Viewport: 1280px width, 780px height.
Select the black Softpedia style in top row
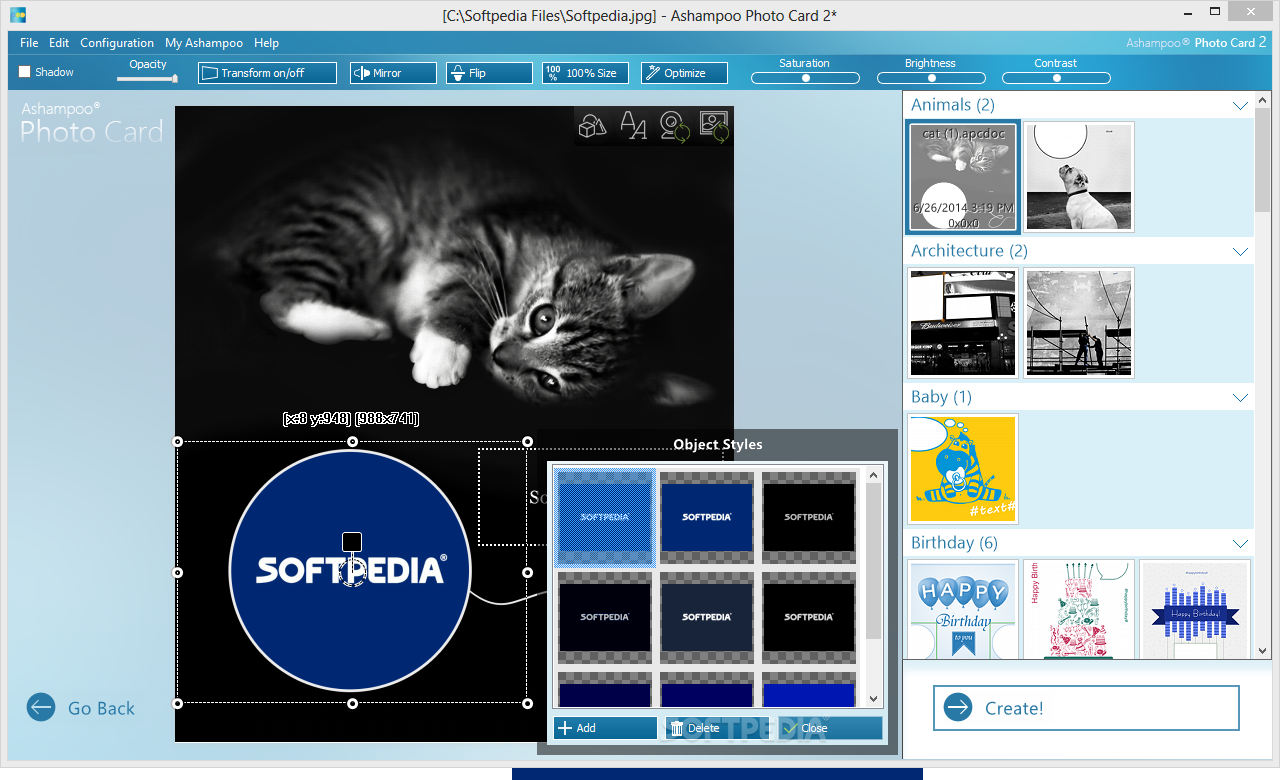point(808,517)
